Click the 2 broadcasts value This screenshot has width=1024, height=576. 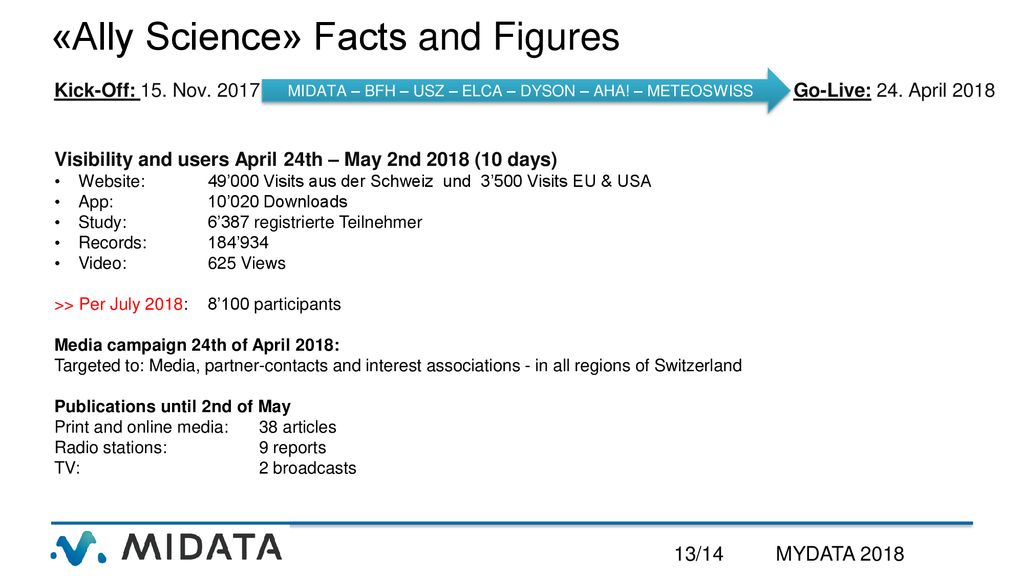(x=308, y=468)
